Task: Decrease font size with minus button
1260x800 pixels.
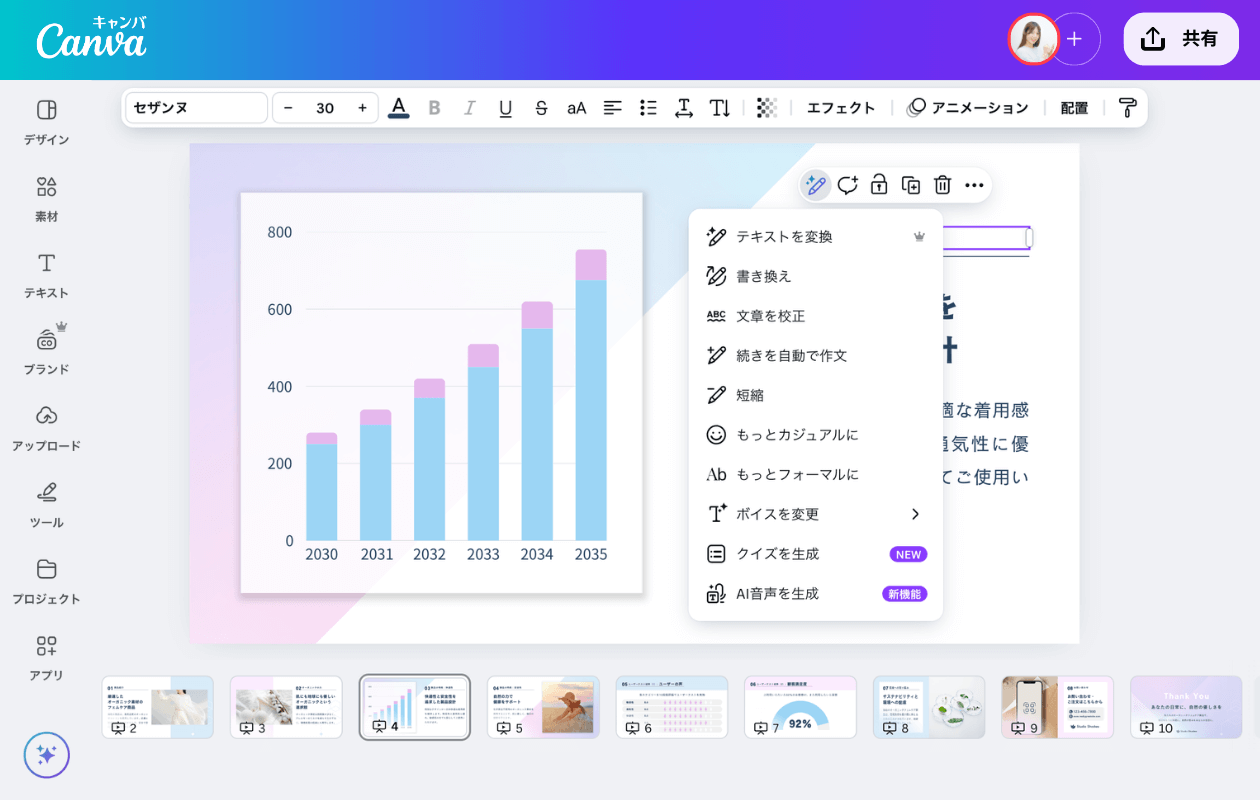Action: click(289, 108)
